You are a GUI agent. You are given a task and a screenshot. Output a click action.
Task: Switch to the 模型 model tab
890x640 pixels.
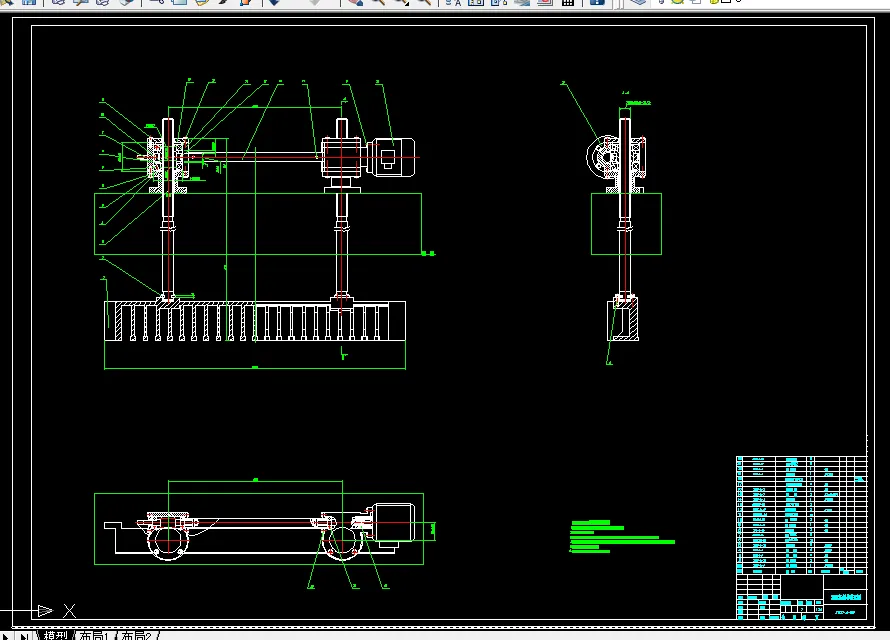(55, 635)
